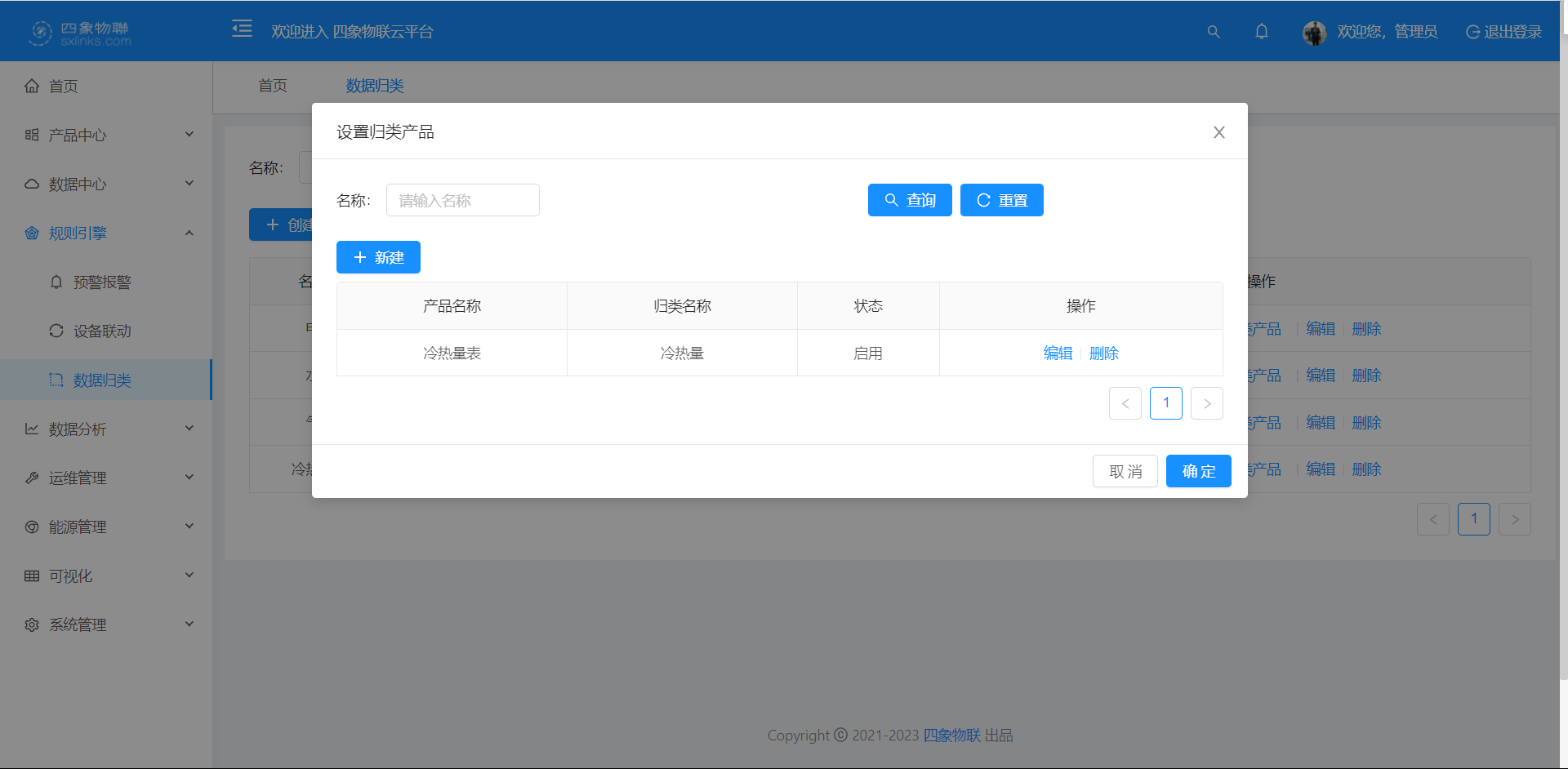Open the 数据分析 chart icon
Image resolution: width=1568 pixels, height=769 pixels.
point(31,428)
